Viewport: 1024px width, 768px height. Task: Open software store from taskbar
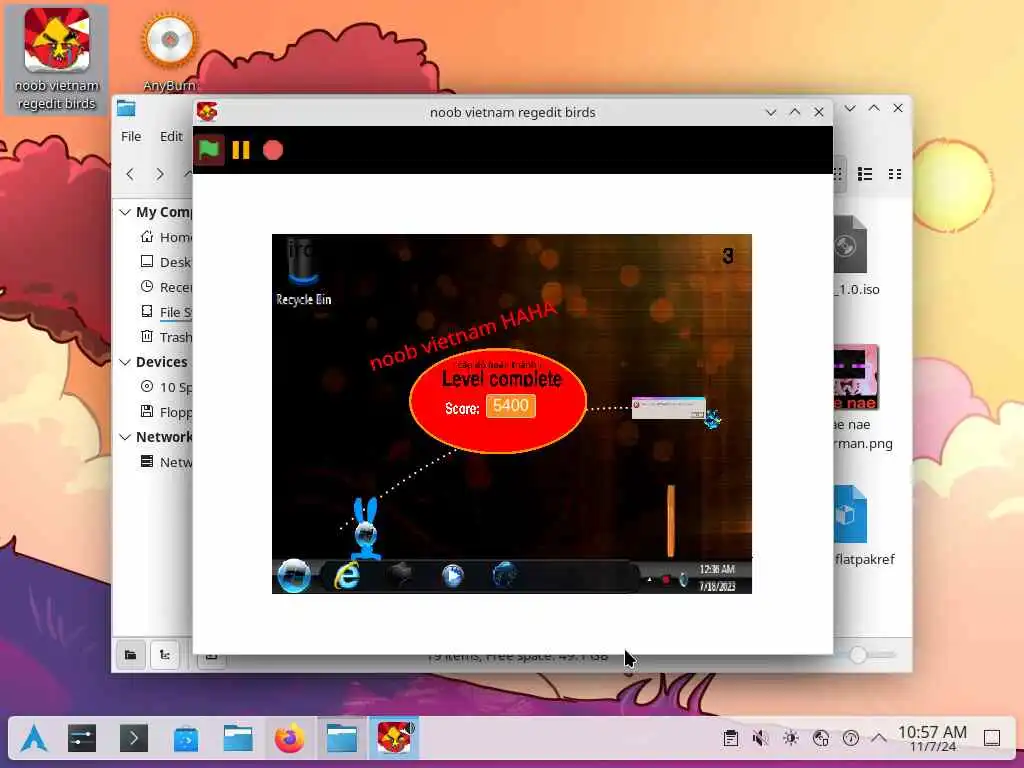click(x=186, y=739)
